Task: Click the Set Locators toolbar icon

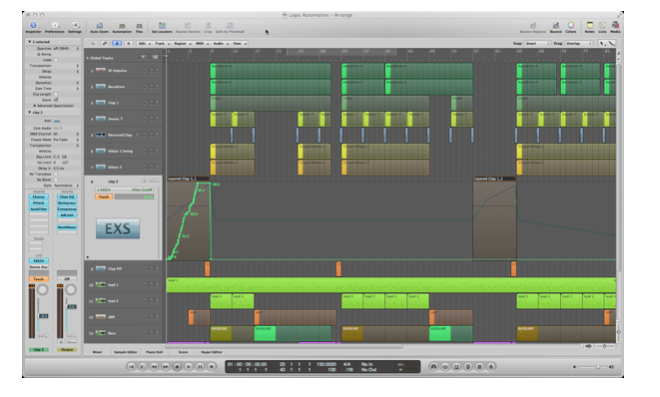Action: 162,27
